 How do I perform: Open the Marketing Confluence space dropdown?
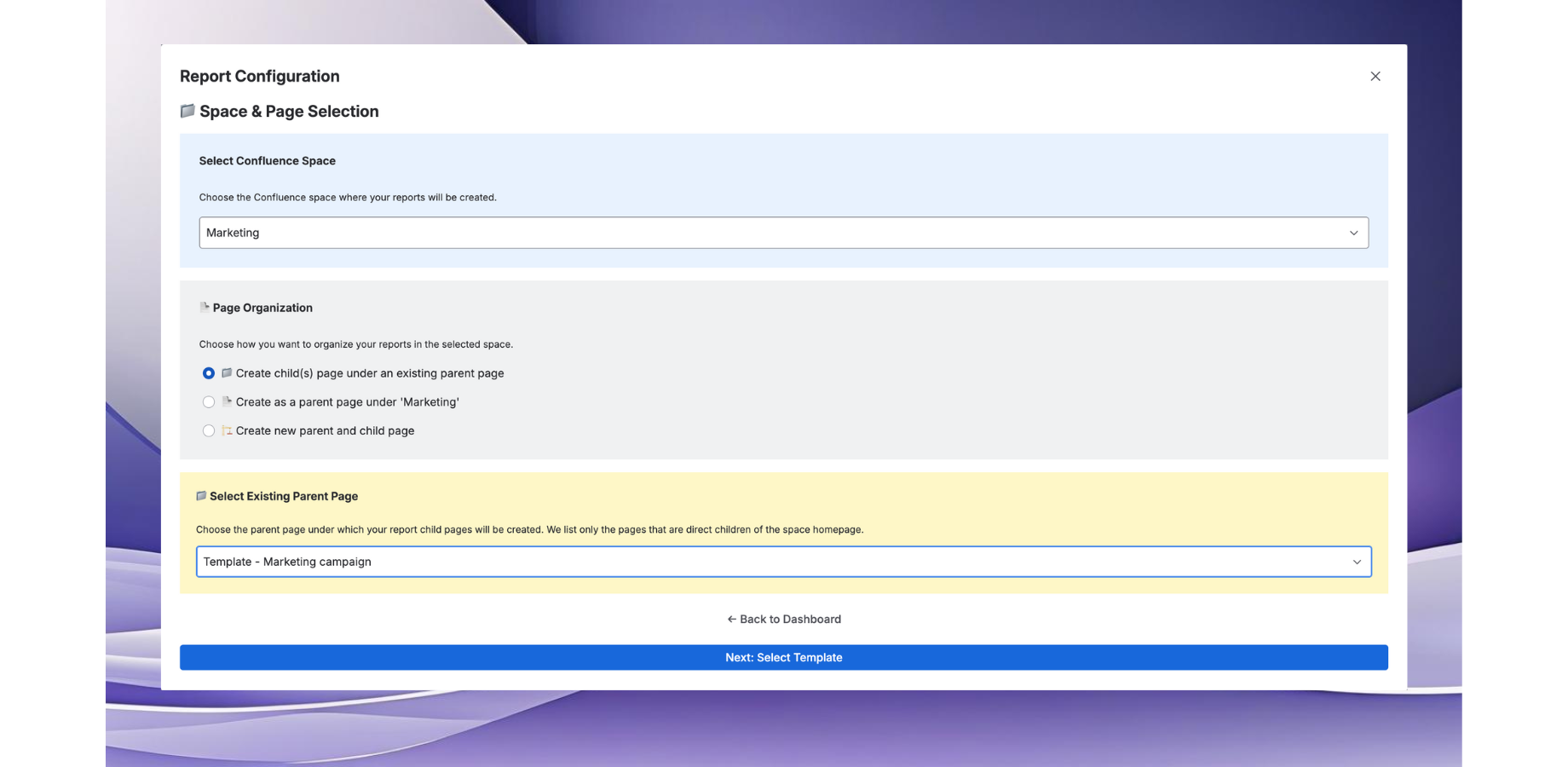[767, 233]
